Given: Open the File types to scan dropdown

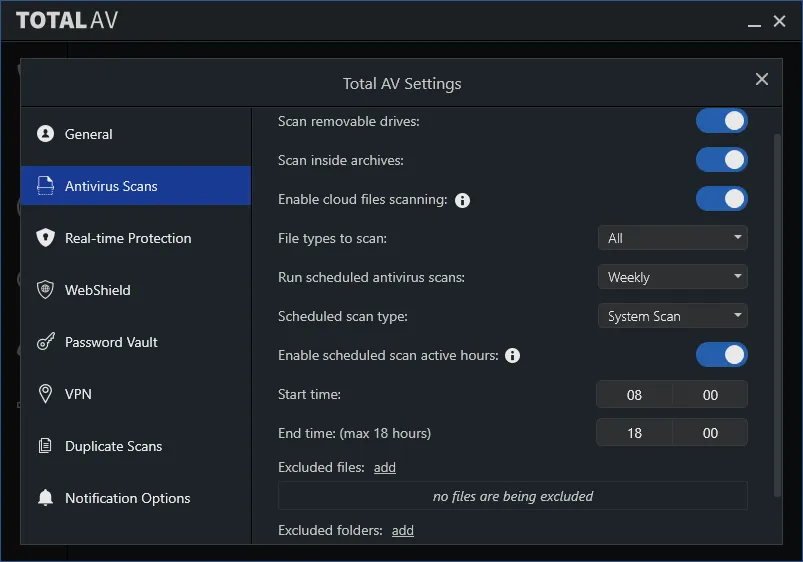Looking at the screenshot, I should 672,238.
